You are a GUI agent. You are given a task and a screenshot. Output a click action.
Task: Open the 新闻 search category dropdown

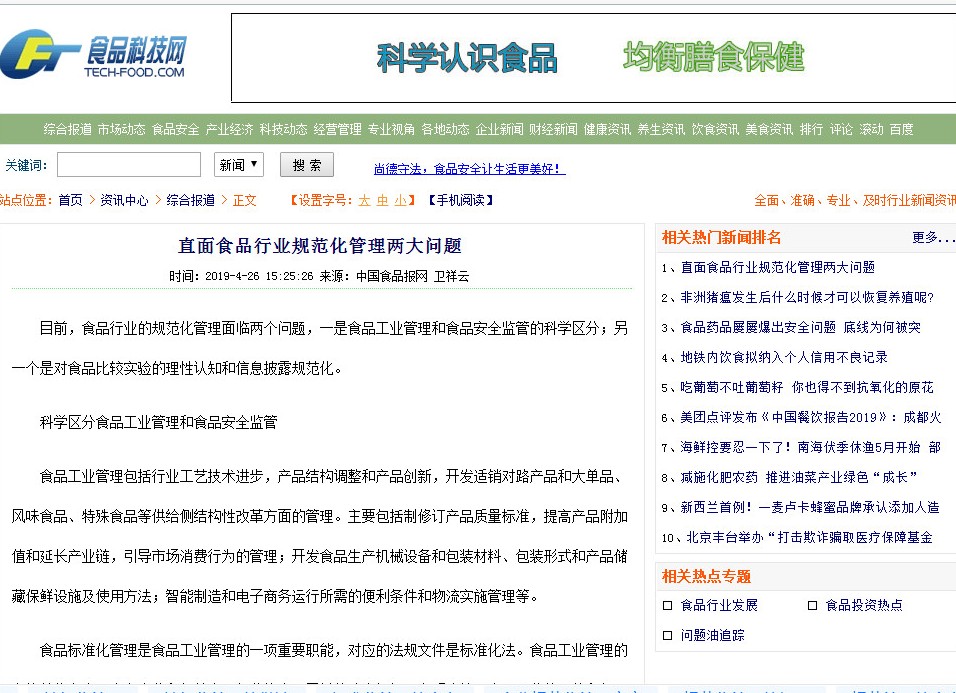click(x=238, y=164)
